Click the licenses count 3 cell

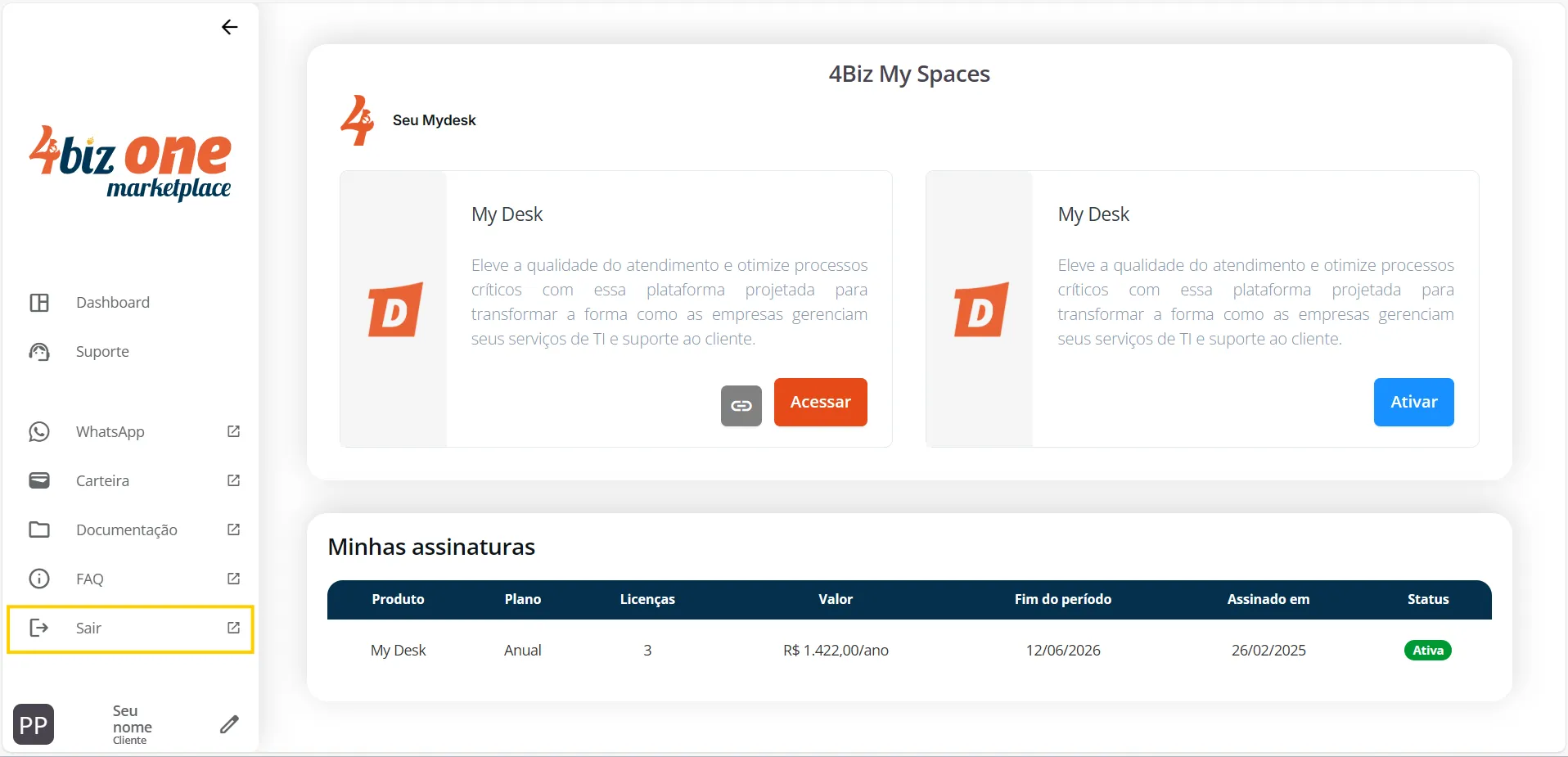point(647,651)
